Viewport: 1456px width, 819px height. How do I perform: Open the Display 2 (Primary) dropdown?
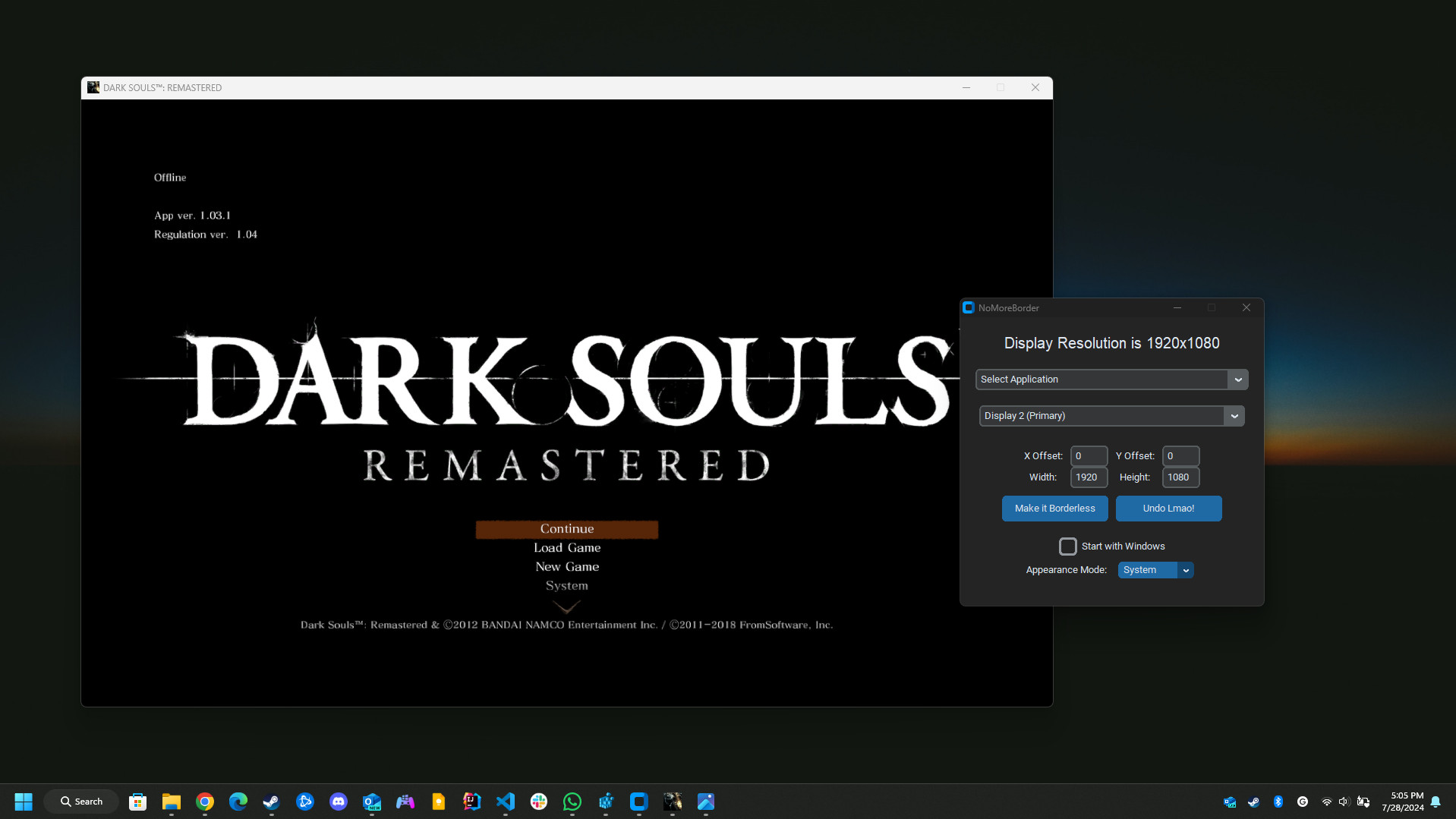(1111, 416)
